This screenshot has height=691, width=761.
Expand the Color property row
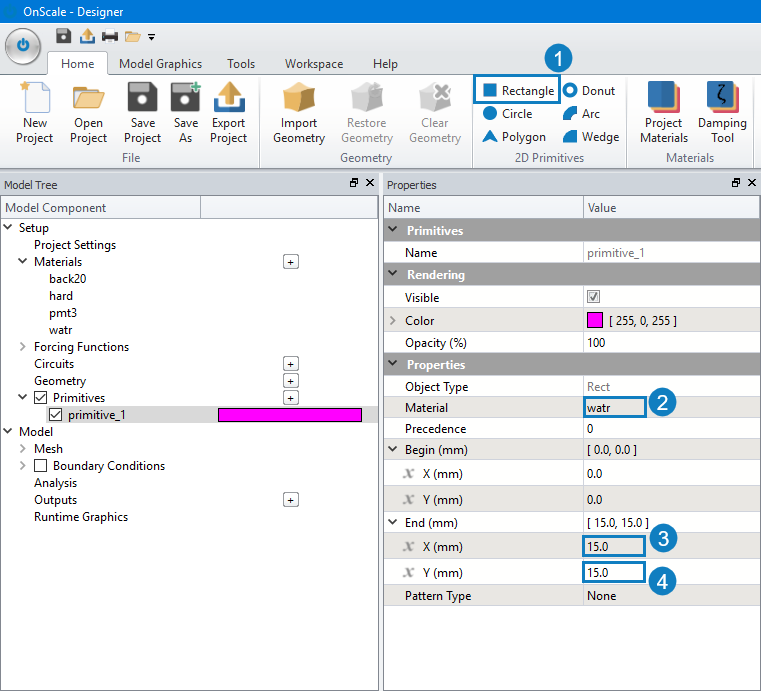(393, 320)
